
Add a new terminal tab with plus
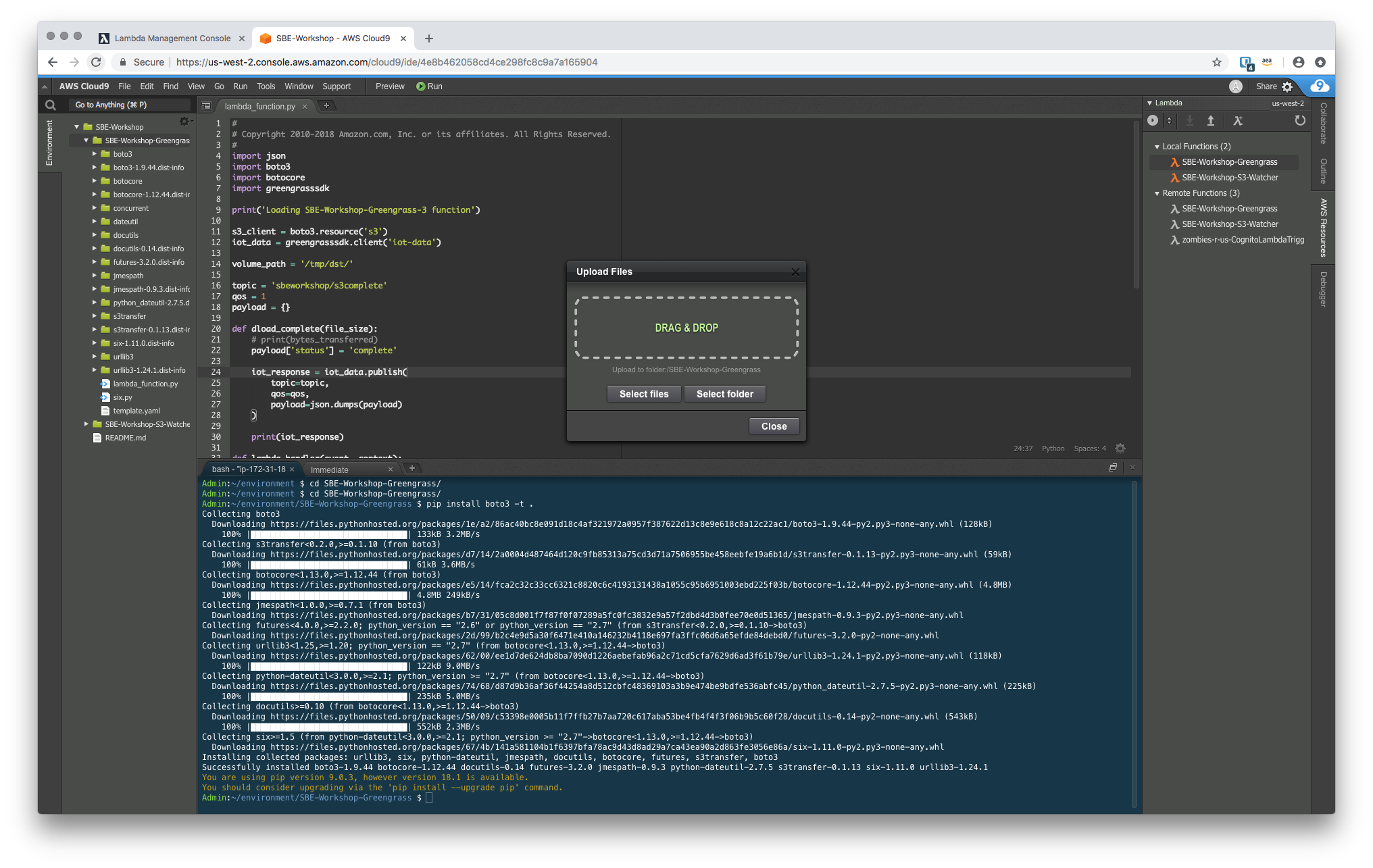[412, 468]
